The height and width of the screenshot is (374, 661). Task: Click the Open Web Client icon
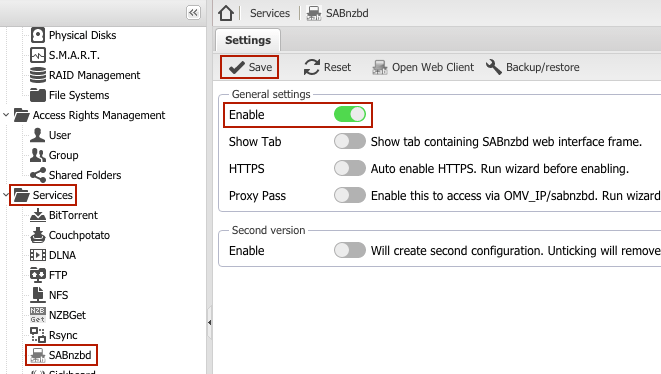379,67
